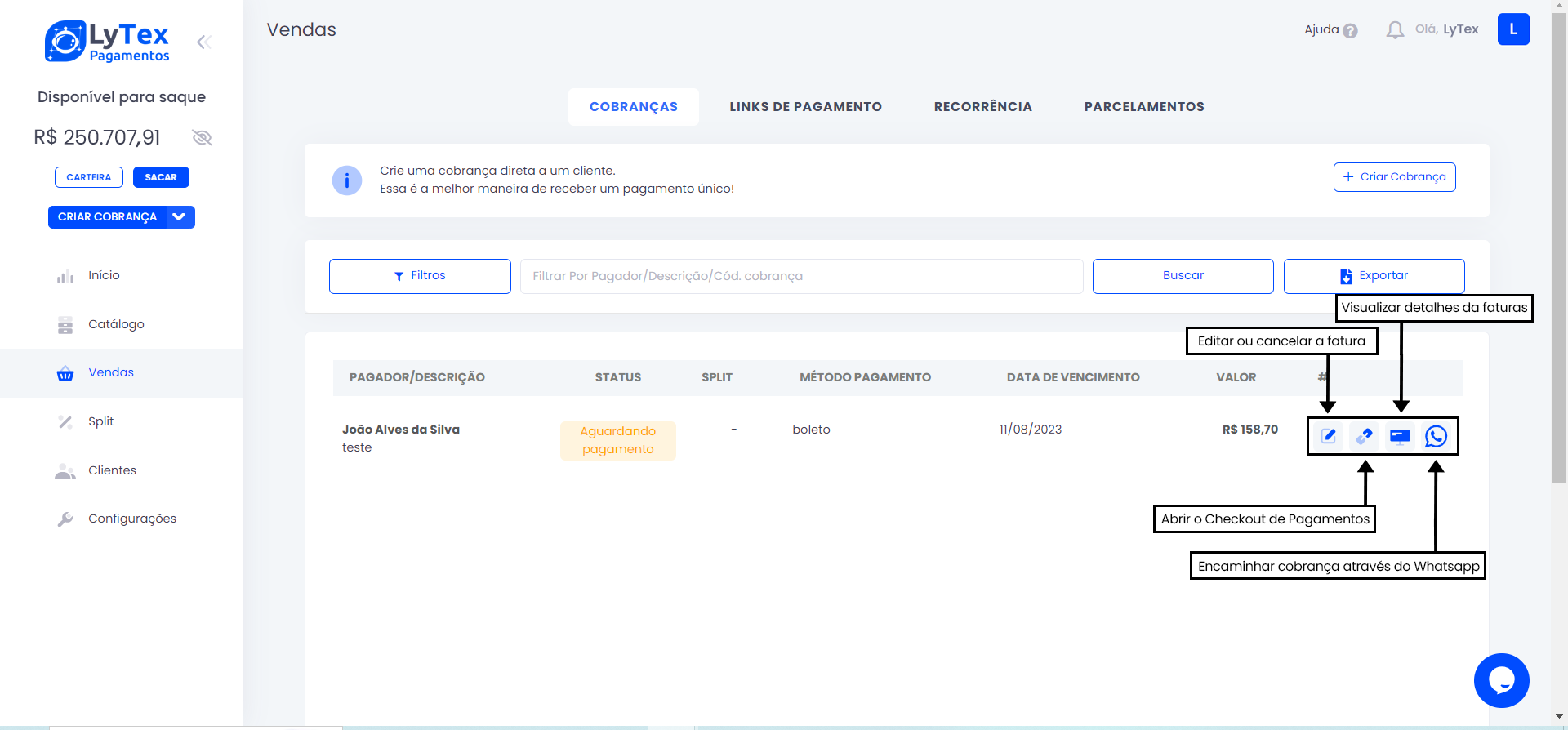1568x730 pixels.
Task: Send charge via WhatsApp icon
Action: click(x=1436, y=436)
